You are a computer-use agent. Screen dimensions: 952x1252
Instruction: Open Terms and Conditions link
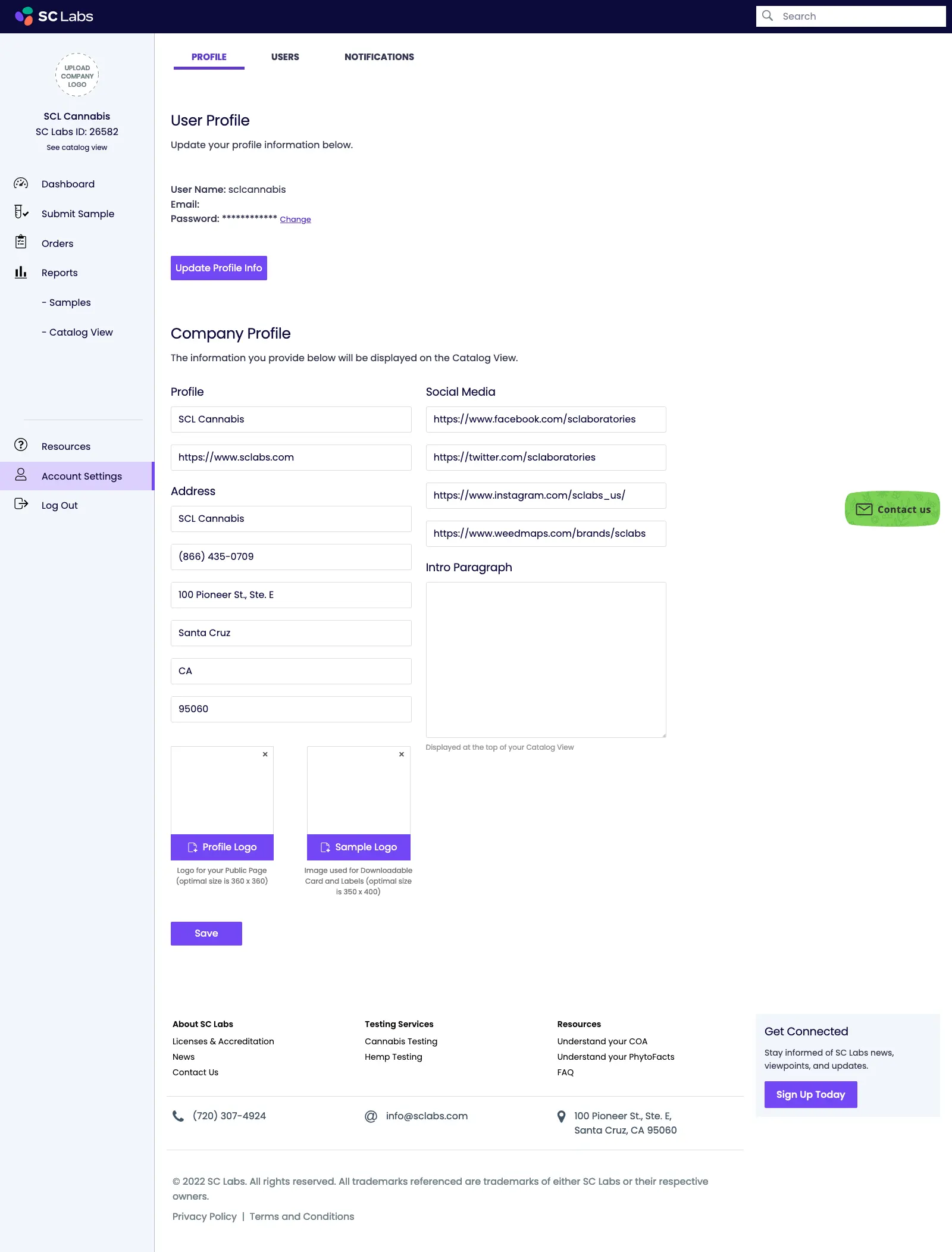[302, 1216]
